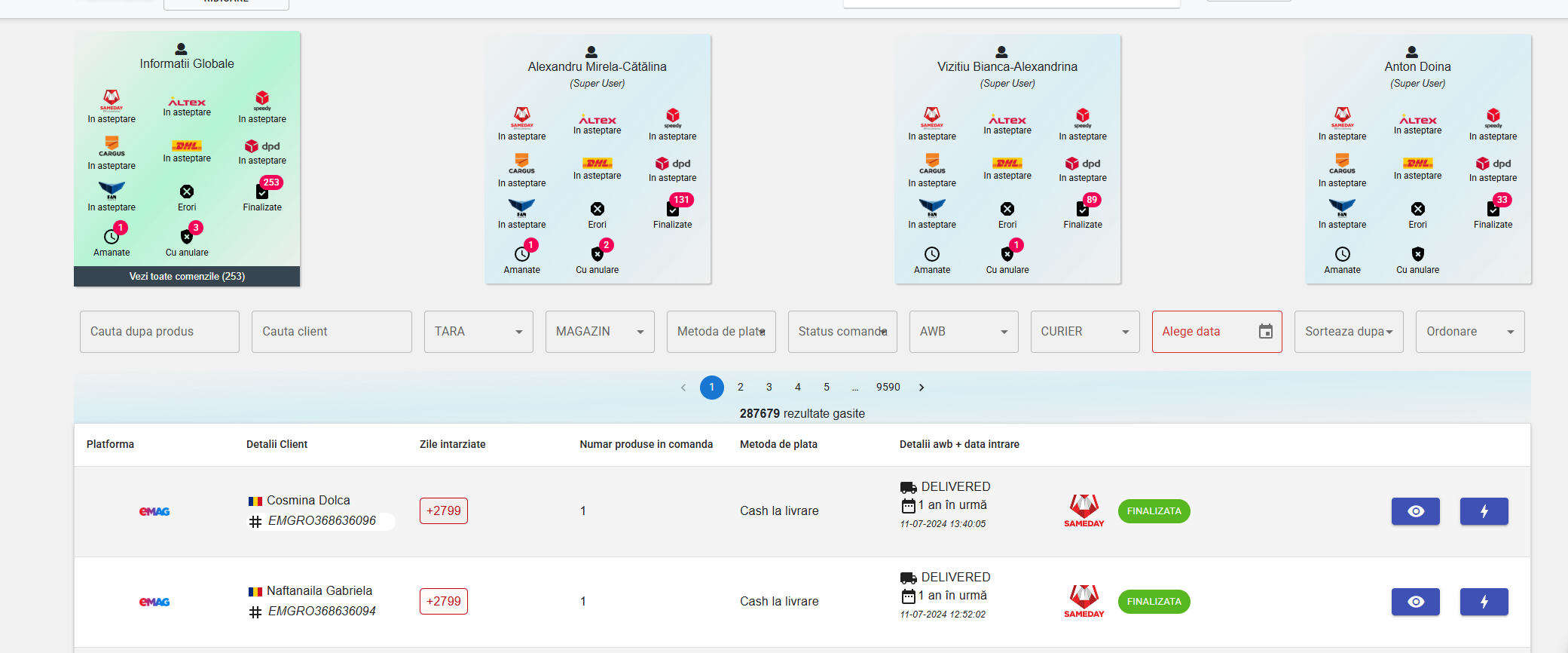Click Sameday icon in Informatii Globale card

pyautogui.click(x=112, y=99)
